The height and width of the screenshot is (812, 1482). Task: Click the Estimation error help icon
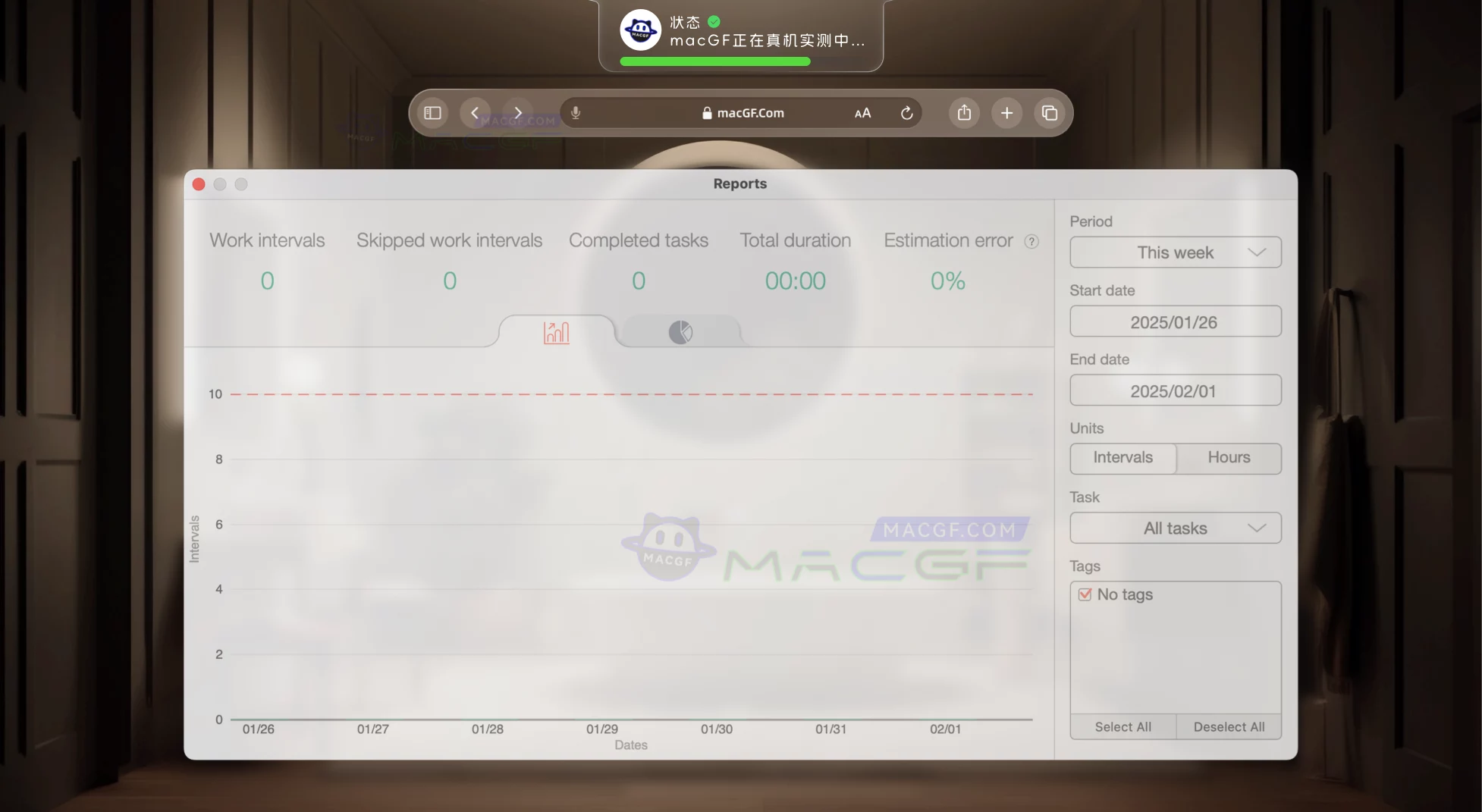click(1032, 241)
